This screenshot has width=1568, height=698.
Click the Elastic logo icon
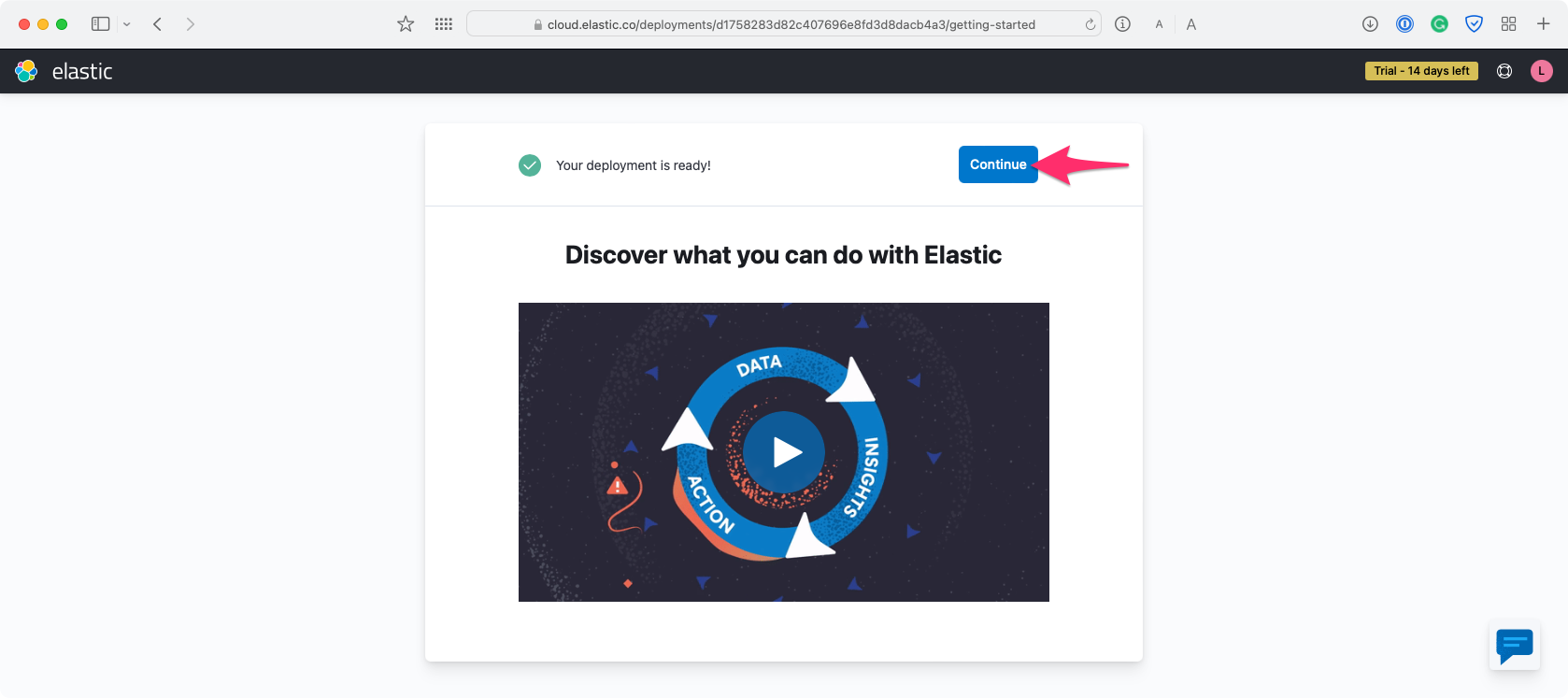click(x=26, y=71)
